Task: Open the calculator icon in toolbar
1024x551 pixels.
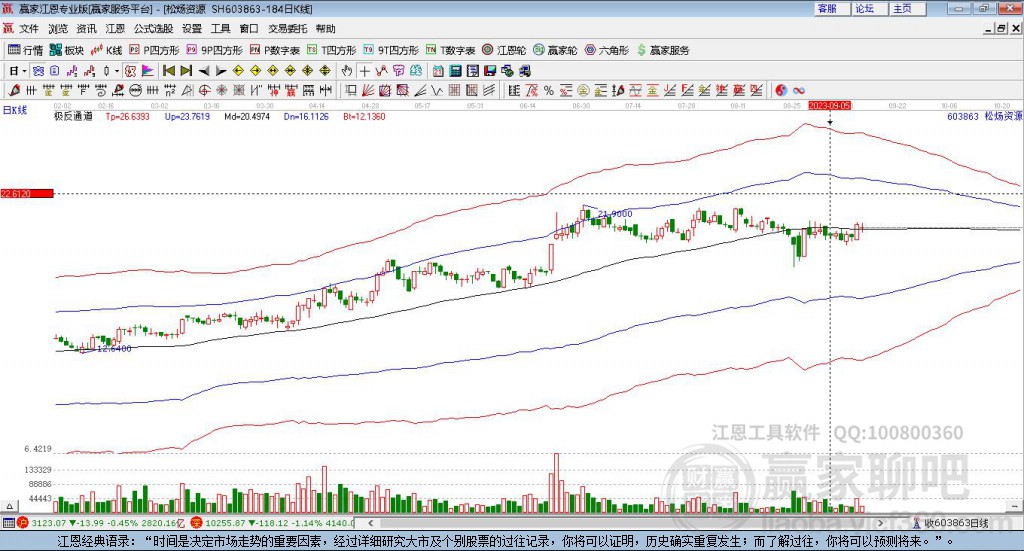Action: coord(456,71)
